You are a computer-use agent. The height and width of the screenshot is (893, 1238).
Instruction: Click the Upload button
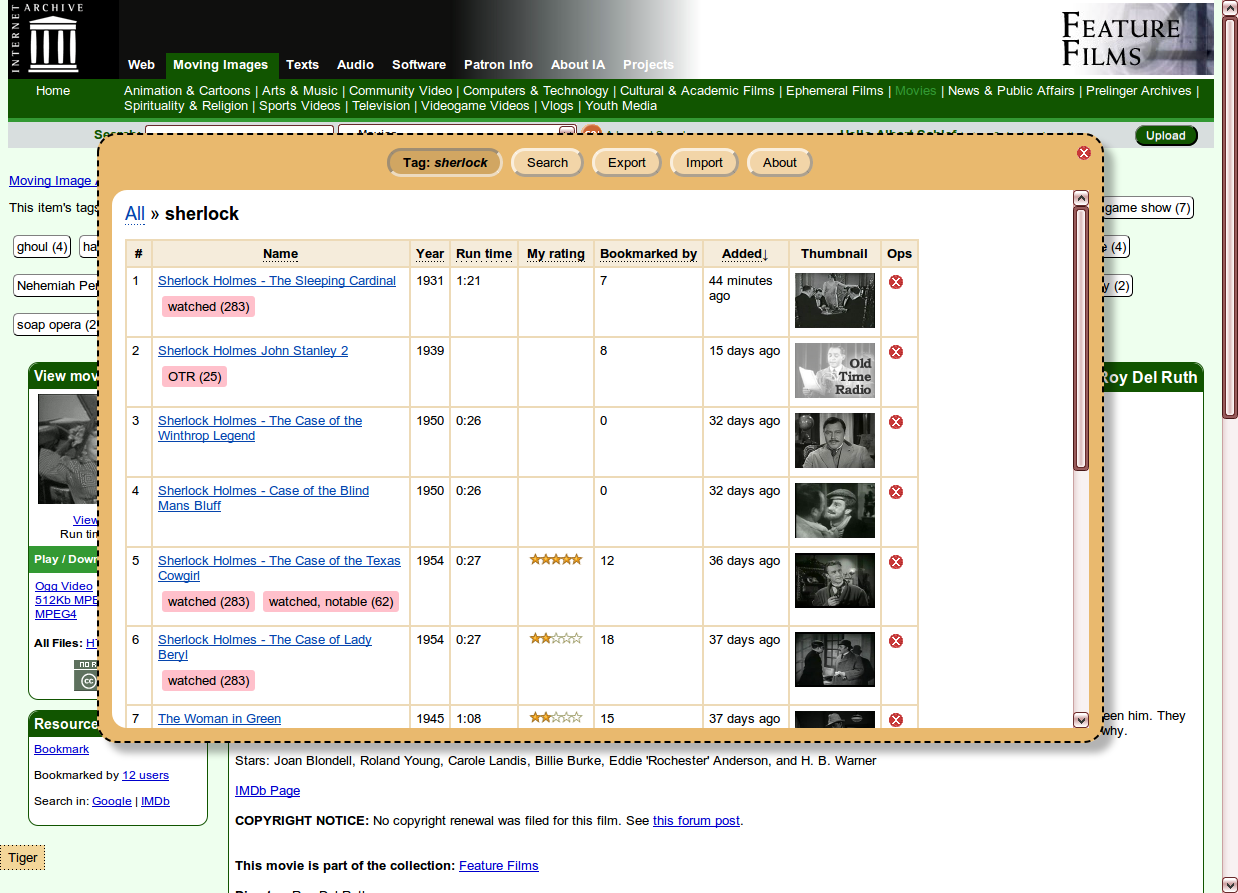(x=1166, y=136)
